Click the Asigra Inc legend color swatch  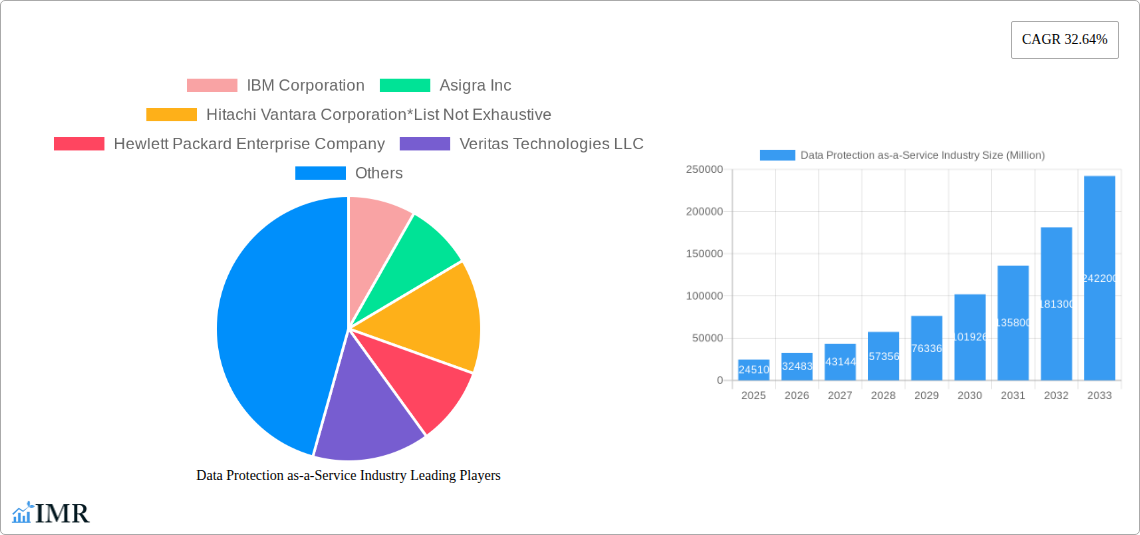coord(405,85)
